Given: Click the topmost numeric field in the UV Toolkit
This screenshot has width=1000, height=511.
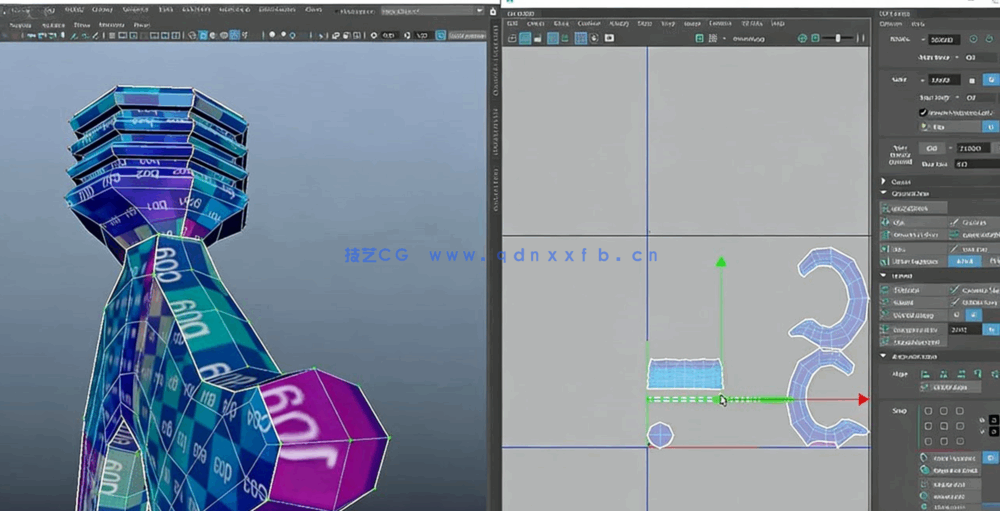Looking at the screenshot, I should (943, 40).
